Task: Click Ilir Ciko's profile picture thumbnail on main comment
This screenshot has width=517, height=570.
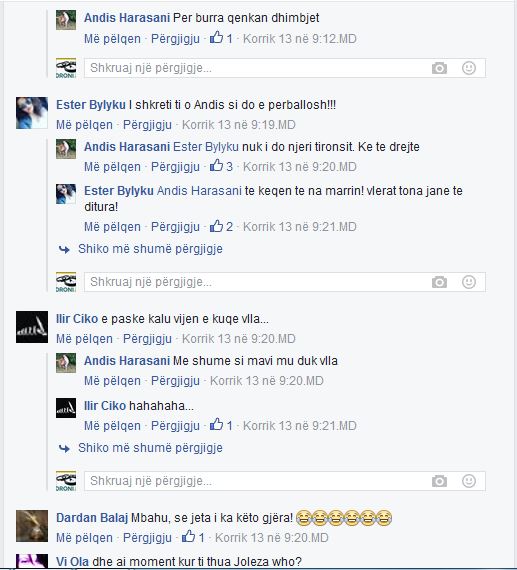Action: [32, 327]
